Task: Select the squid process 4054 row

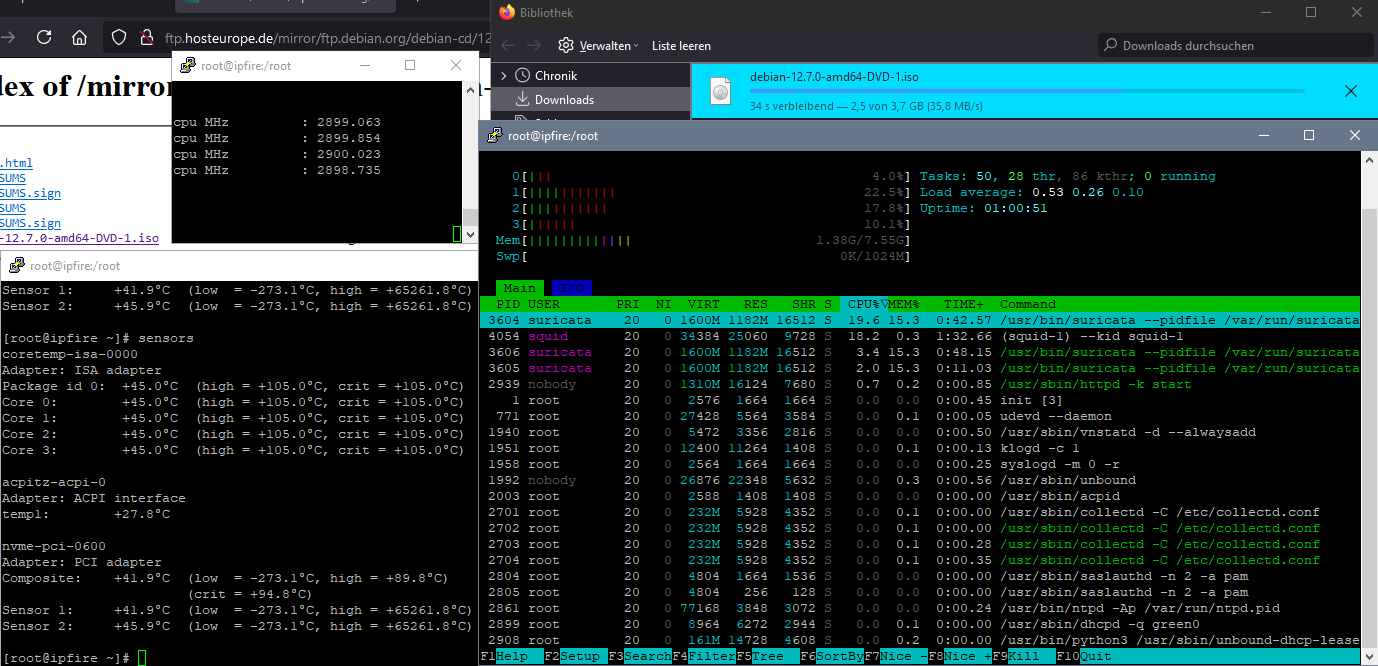Action: tap(920, 336)
